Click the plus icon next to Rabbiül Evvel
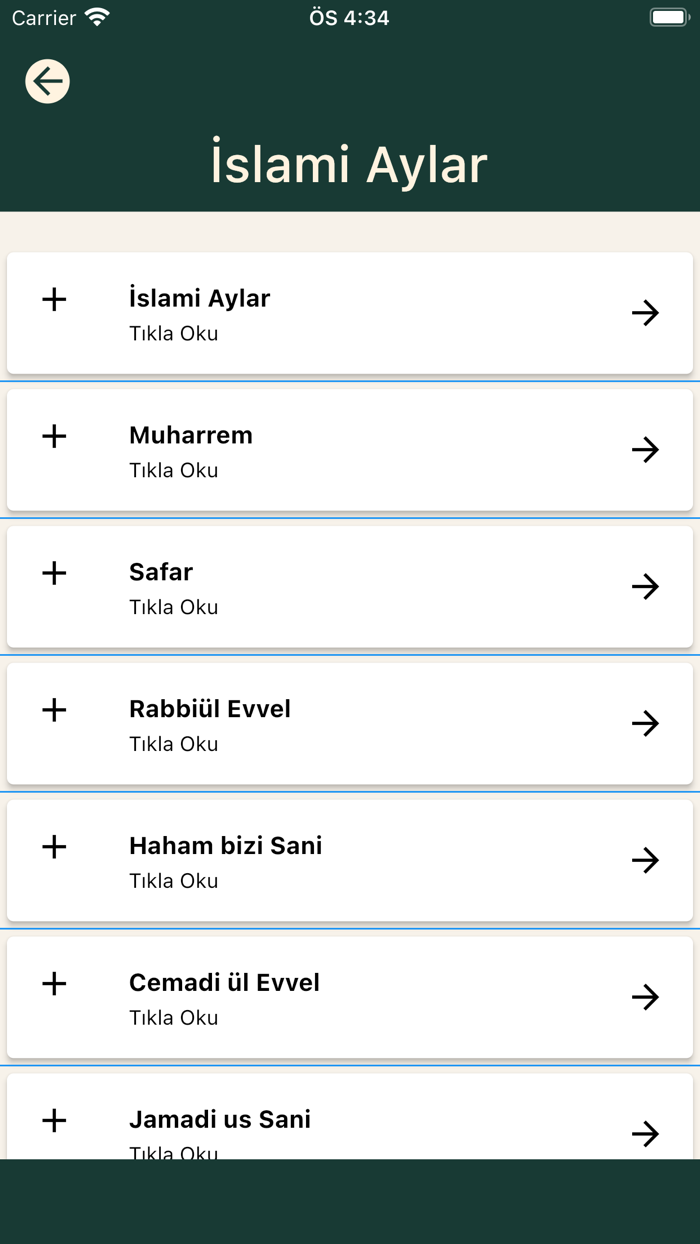 pyautogui.click(x=54, y=710)
